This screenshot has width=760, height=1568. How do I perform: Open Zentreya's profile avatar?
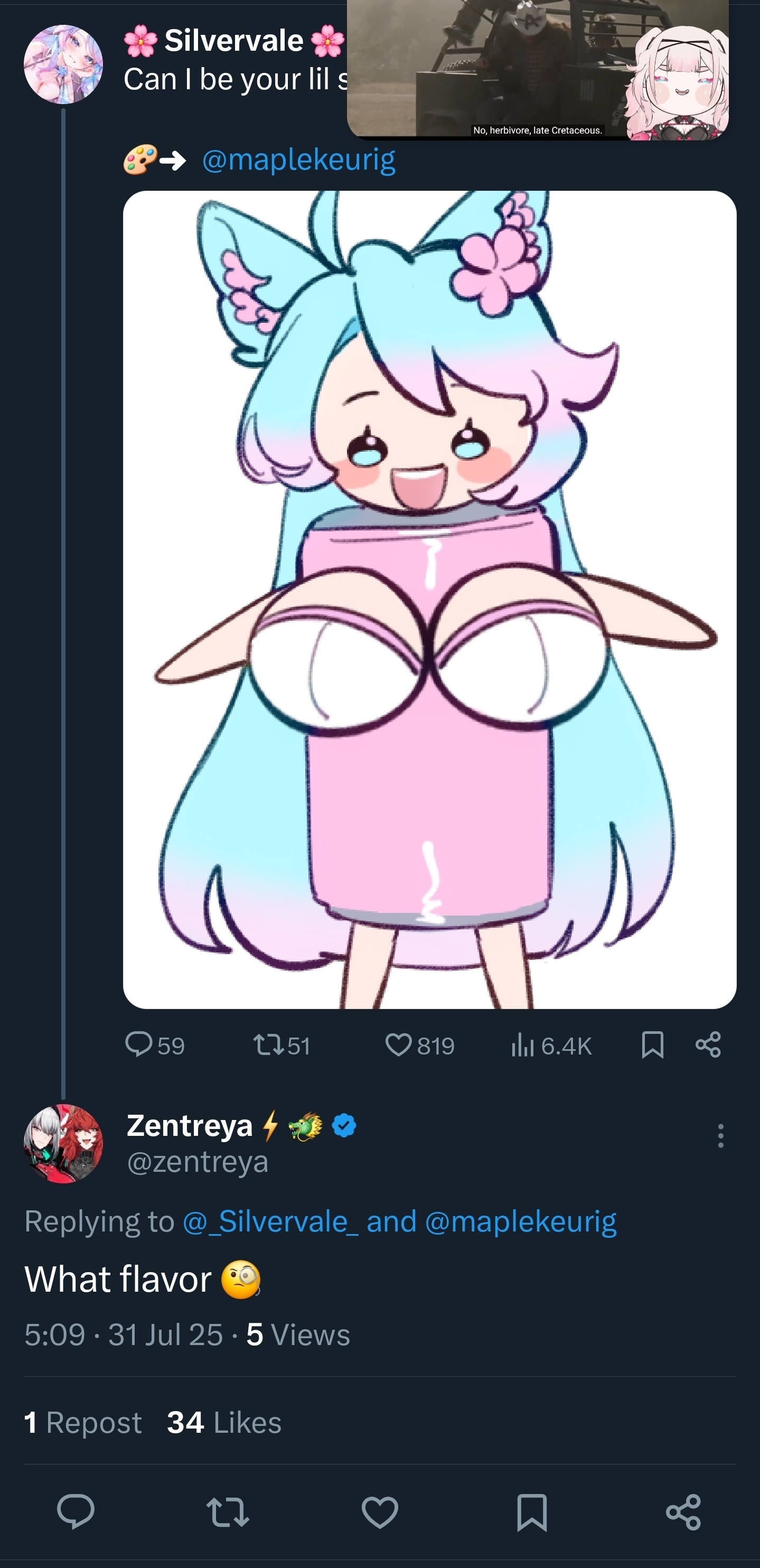coord(63,1143)
